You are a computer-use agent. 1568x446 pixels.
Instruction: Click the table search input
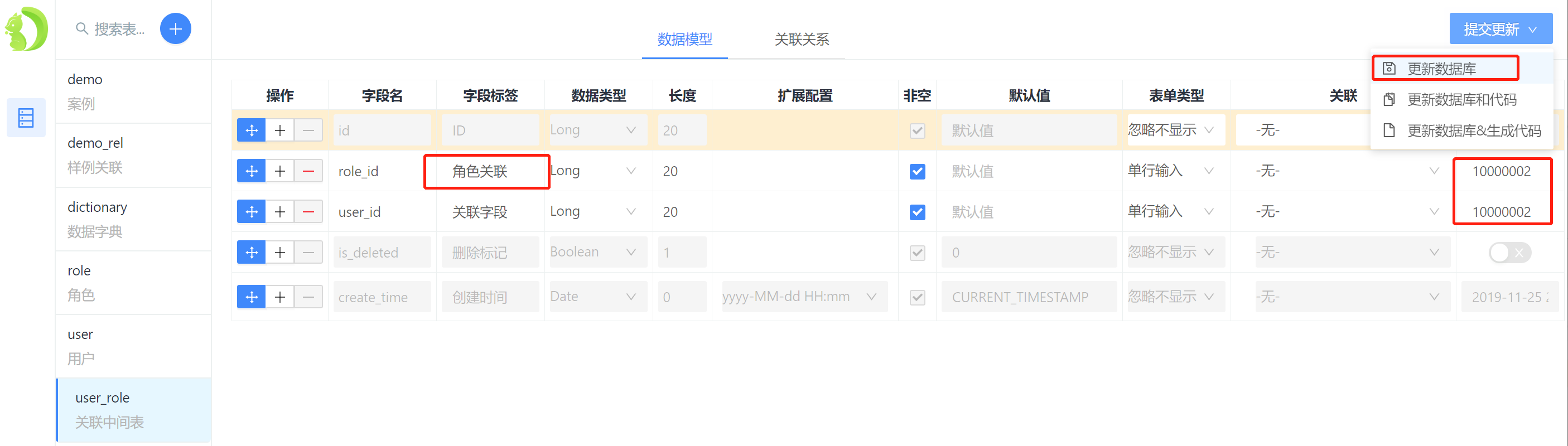coord(120,28)
